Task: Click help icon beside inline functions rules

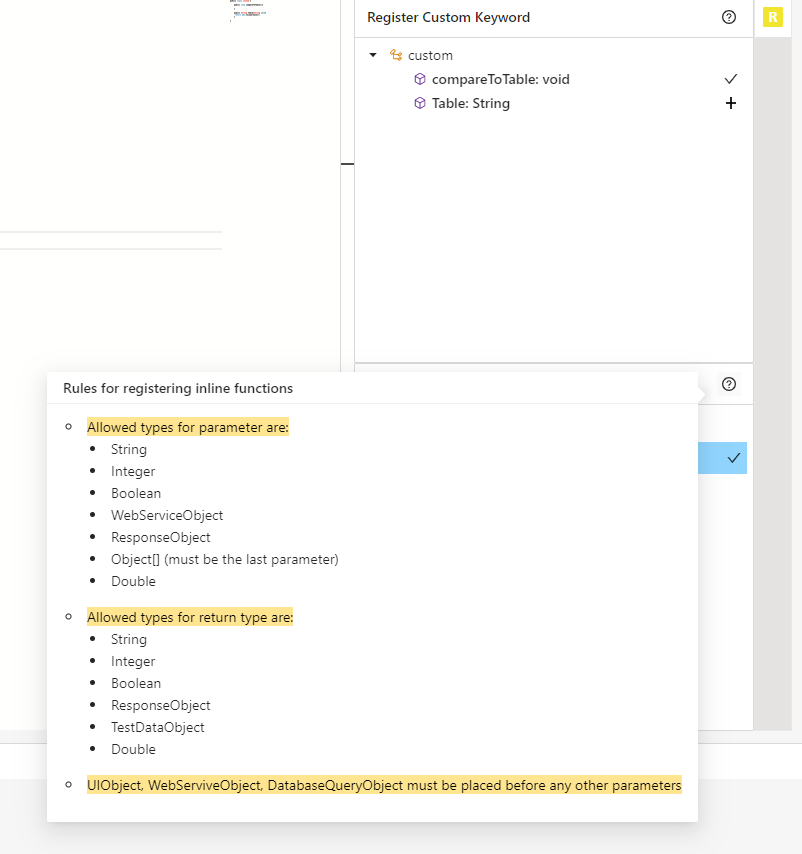Action: [728, 385]
